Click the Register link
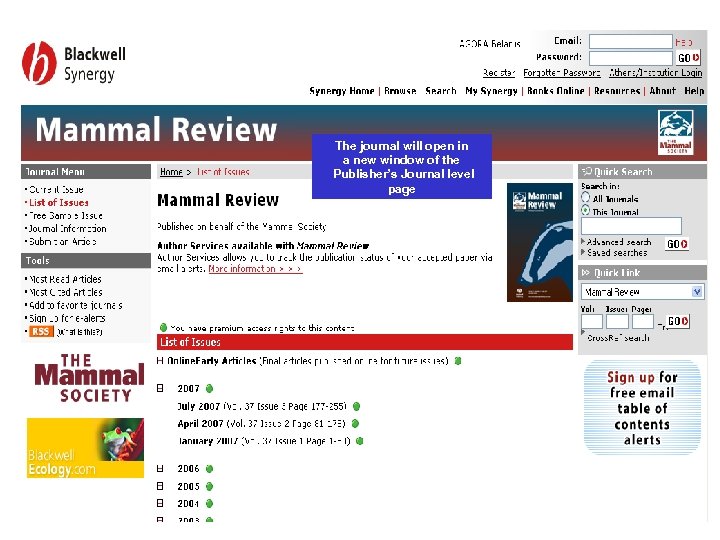Screen dimensions: 720x540 click(x=499, y=73)
